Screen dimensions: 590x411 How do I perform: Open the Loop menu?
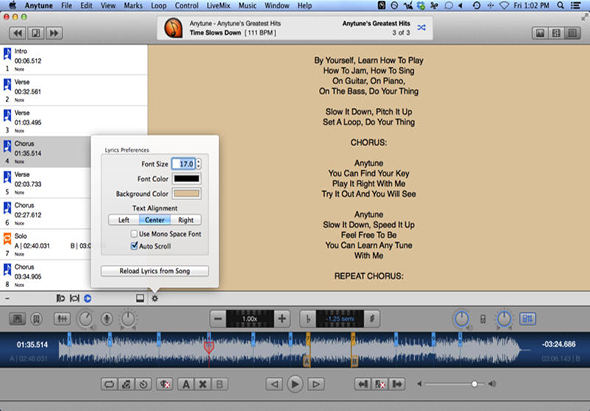click(x=158, y=6)
